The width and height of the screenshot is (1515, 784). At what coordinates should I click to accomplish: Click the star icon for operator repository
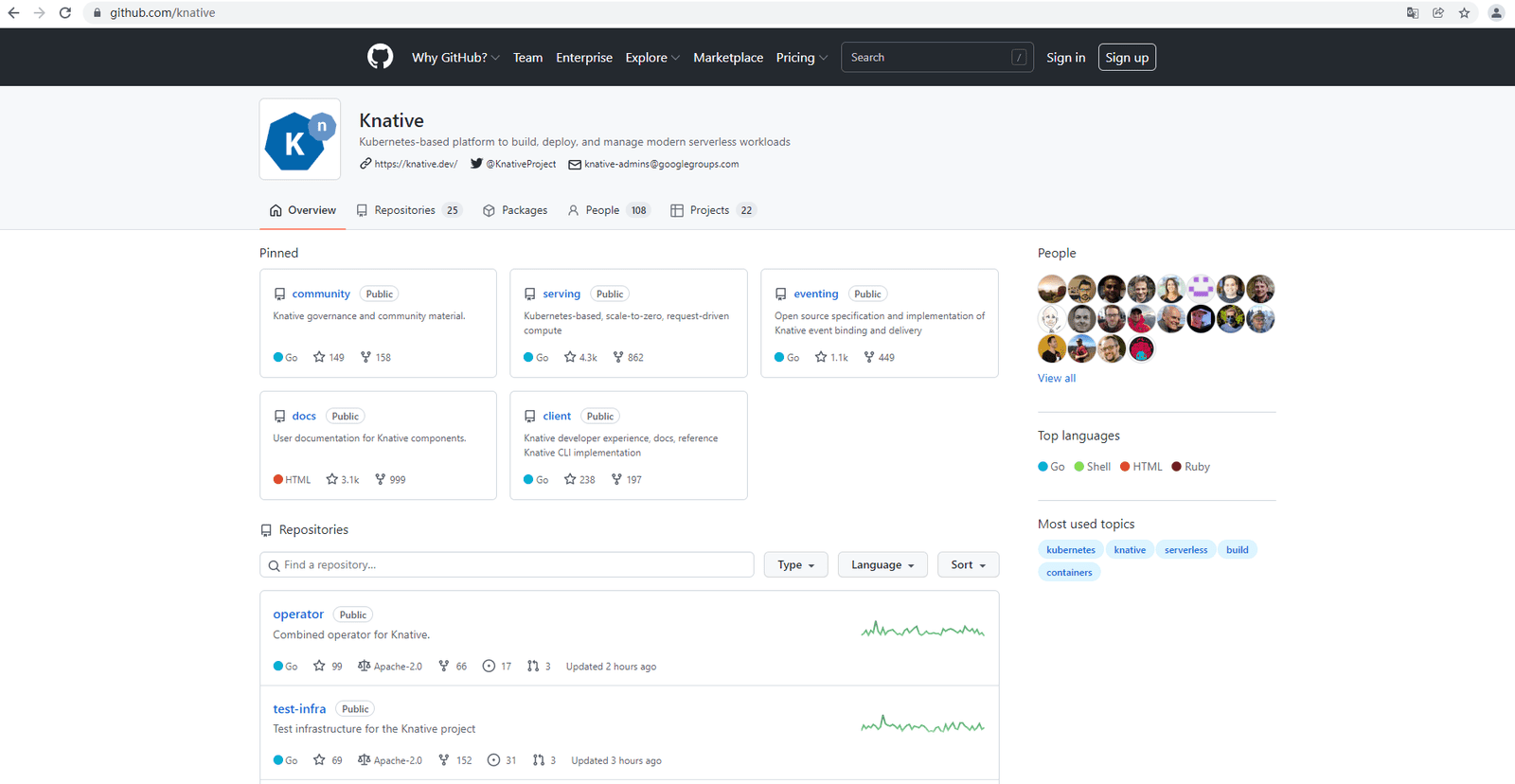point(319,666)
